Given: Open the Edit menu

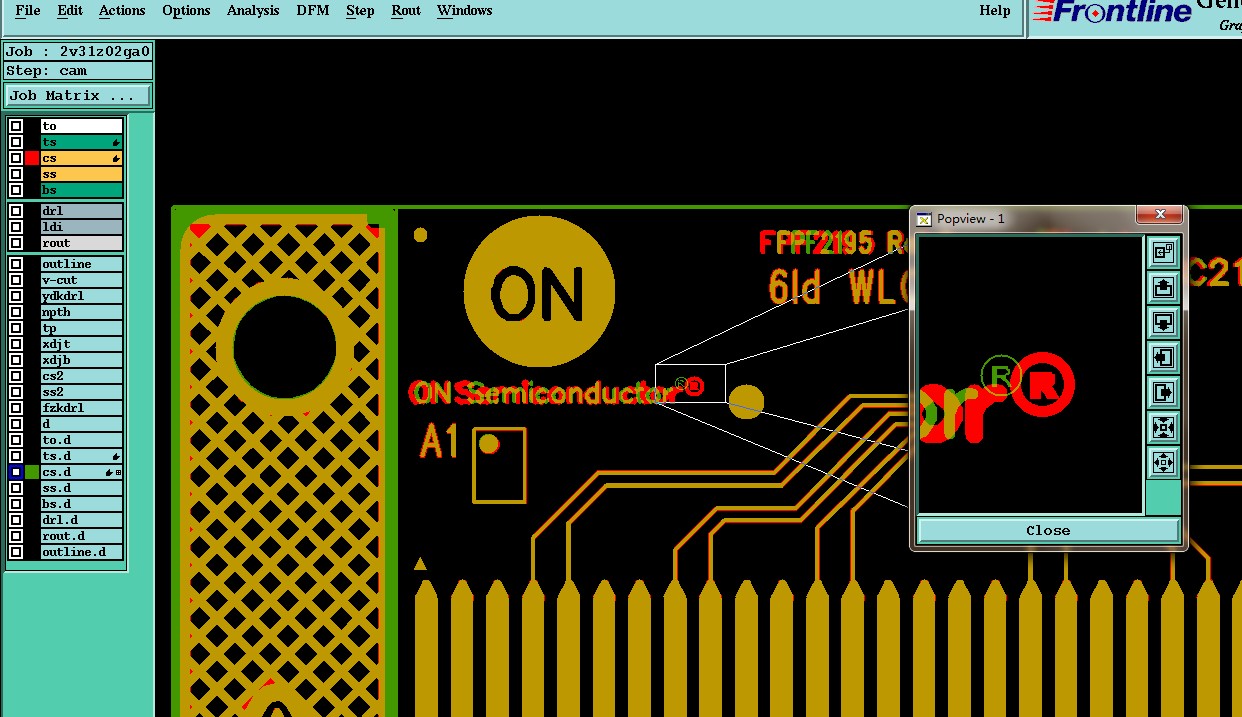Looking at the screenshot, I should (70, 11).
